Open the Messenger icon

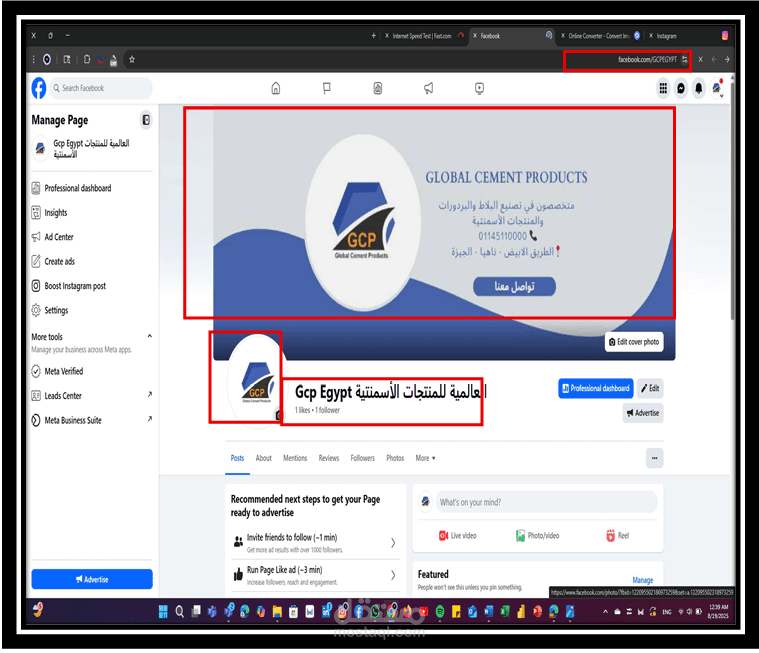click(681, 88)
